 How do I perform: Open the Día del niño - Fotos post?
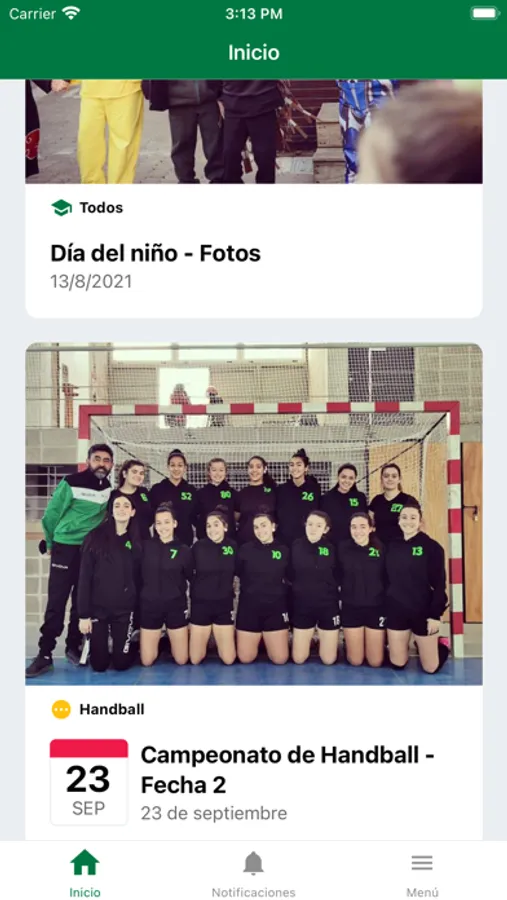156,253
